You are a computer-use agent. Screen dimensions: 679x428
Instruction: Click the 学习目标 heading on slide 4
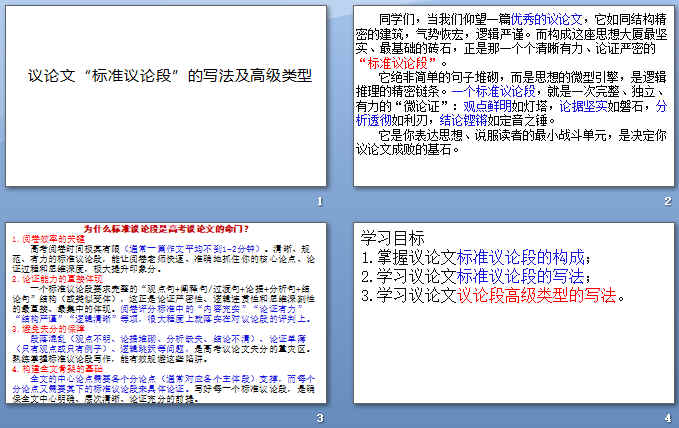(x=393, y=239)
